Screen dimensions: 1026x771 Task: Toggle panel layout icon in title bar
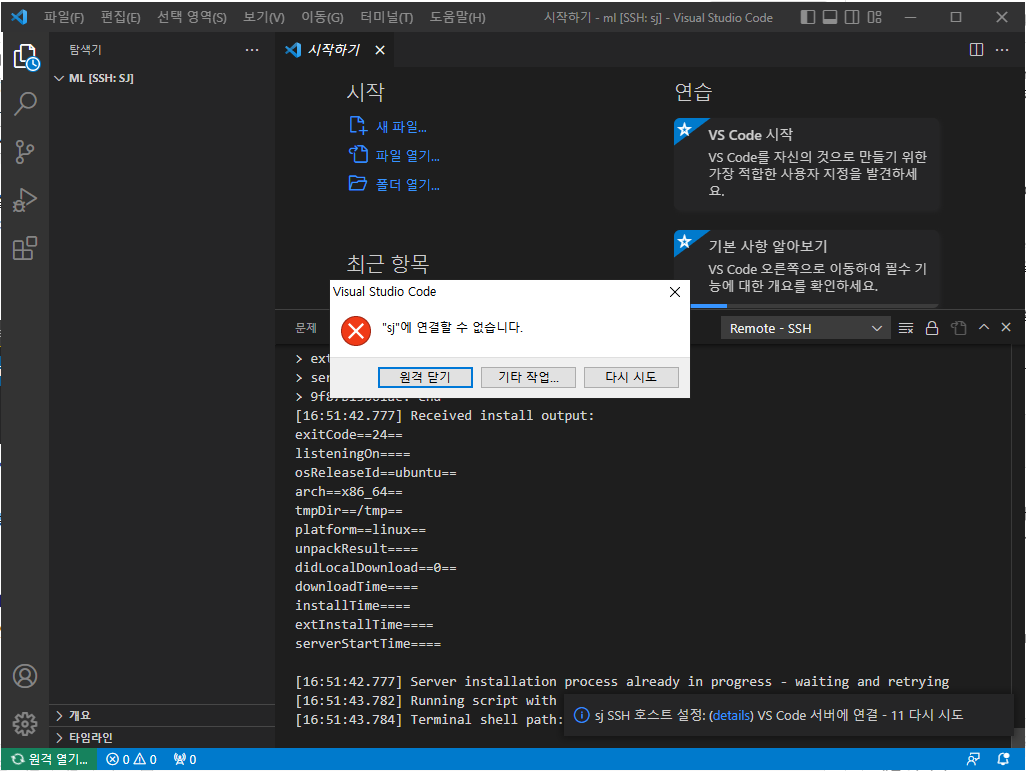pos(830,17)
